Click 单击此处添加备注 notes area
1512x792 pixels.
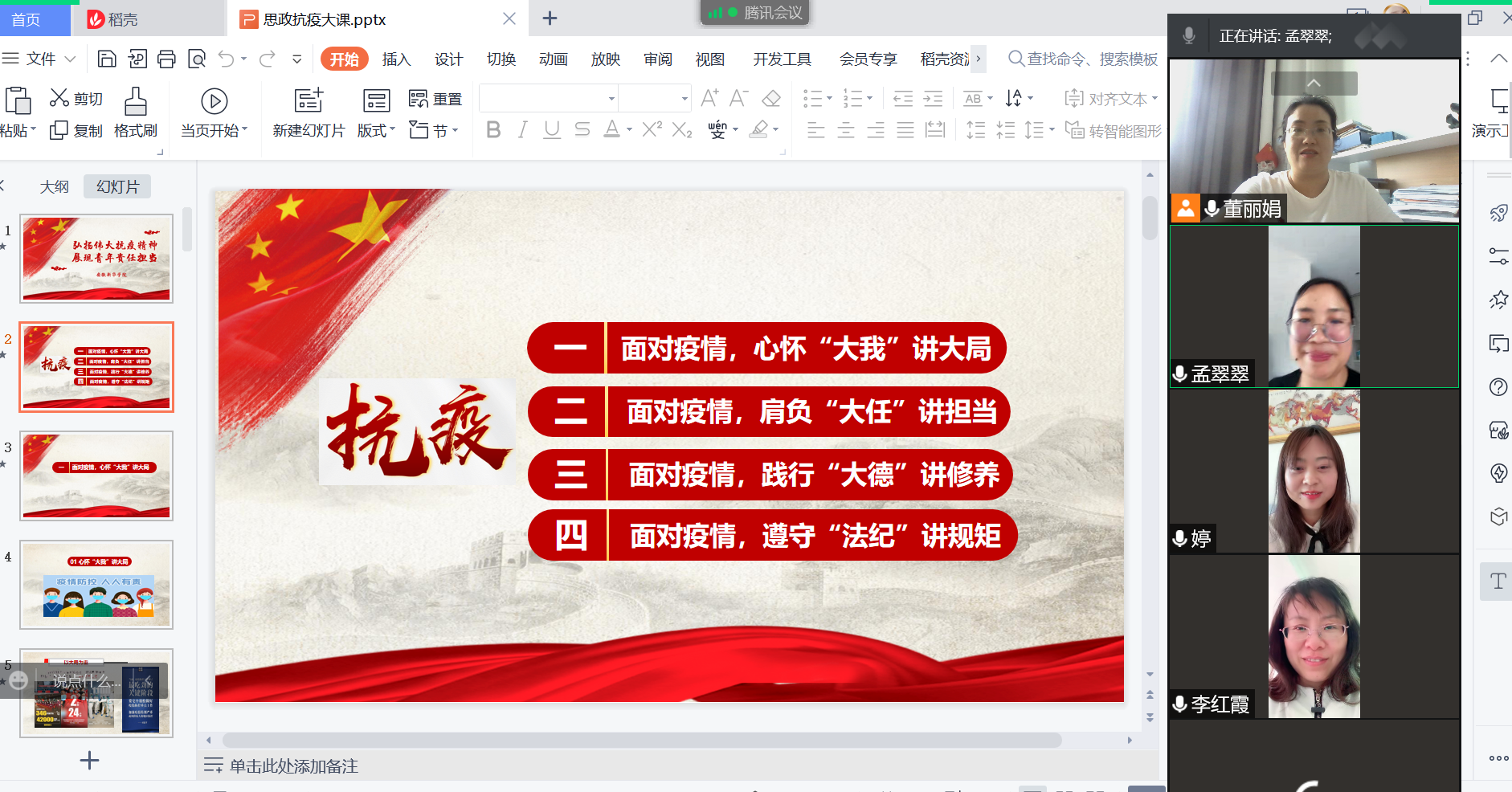(x=294, y=766)
